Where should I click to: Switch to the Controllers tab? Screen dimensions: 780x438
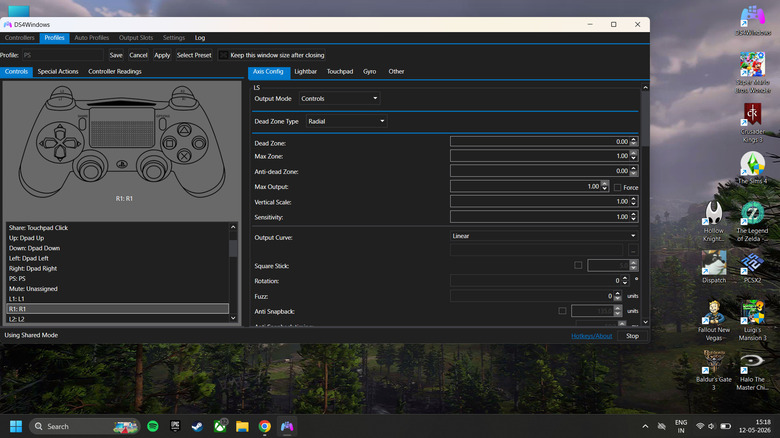[20, 38]
